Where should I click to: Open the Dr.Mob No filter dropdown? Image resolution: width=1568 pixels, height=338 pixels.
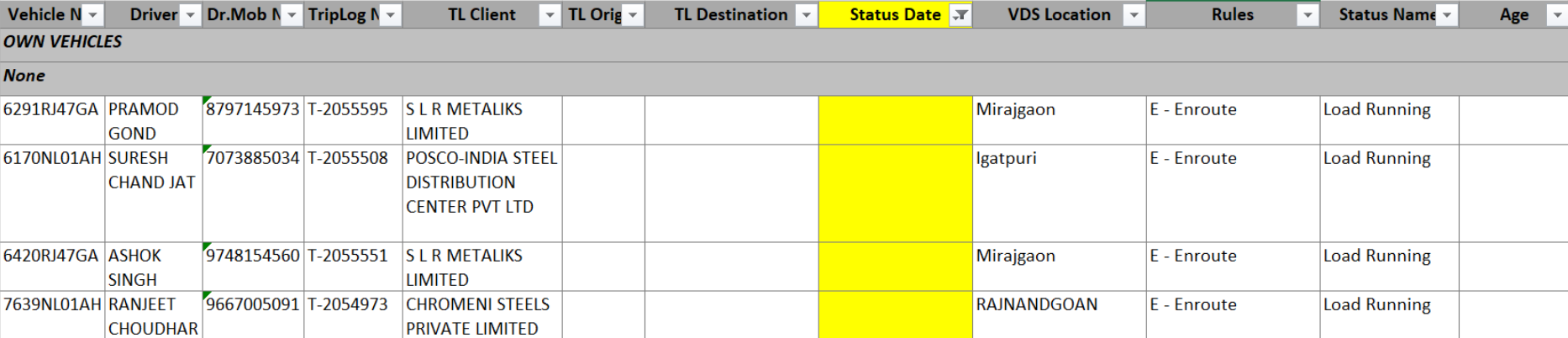(292, 15)
